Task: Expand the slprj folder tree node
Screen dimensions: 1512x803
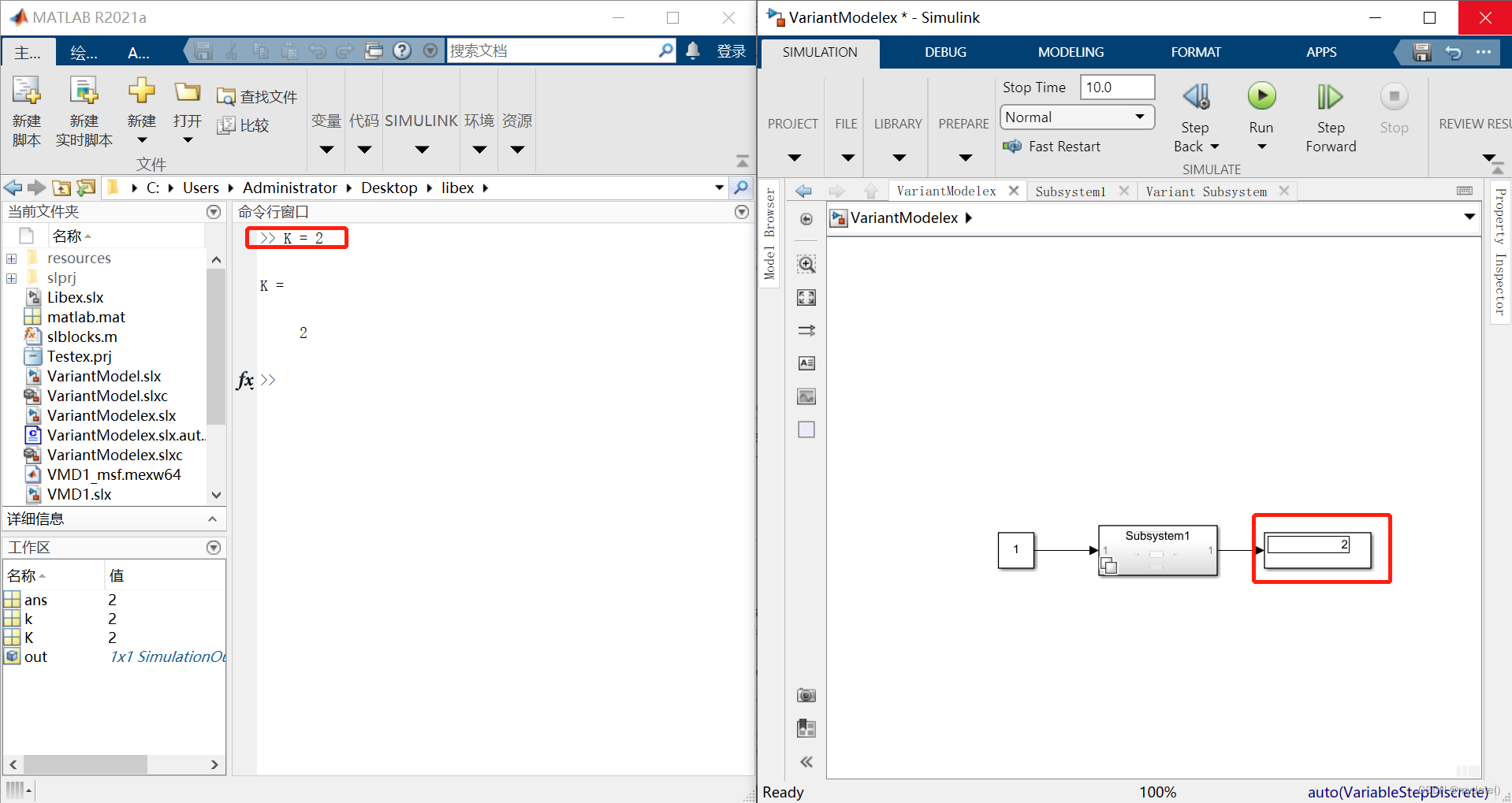Action: pyautogui.click(x=11, y=278)
